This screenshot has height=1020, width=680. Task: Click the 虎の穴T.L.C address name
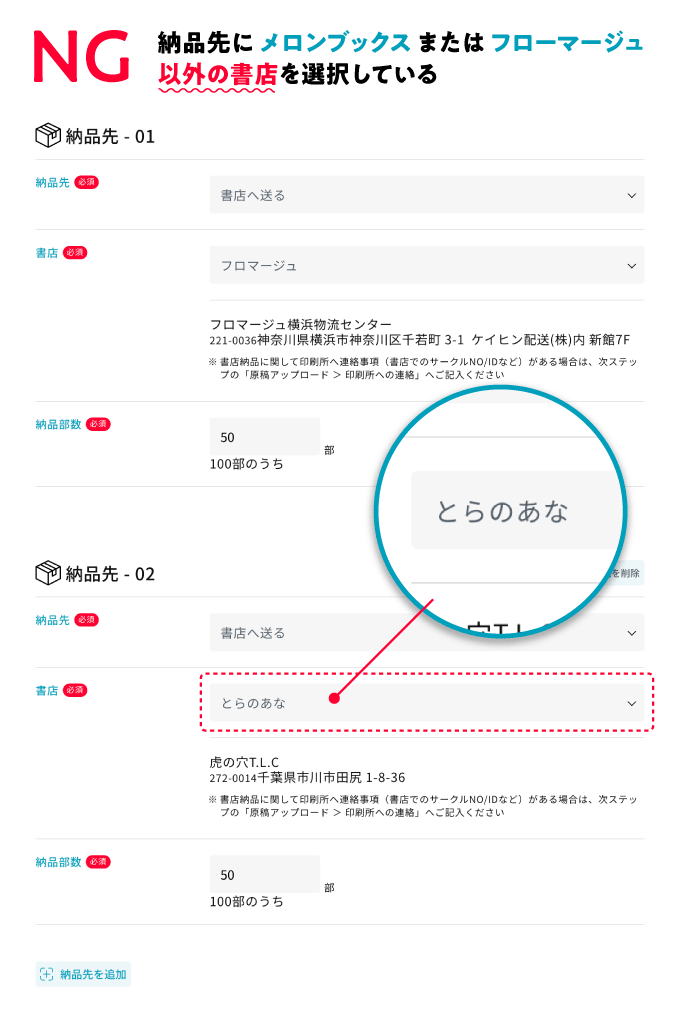(x=244, y=762)
